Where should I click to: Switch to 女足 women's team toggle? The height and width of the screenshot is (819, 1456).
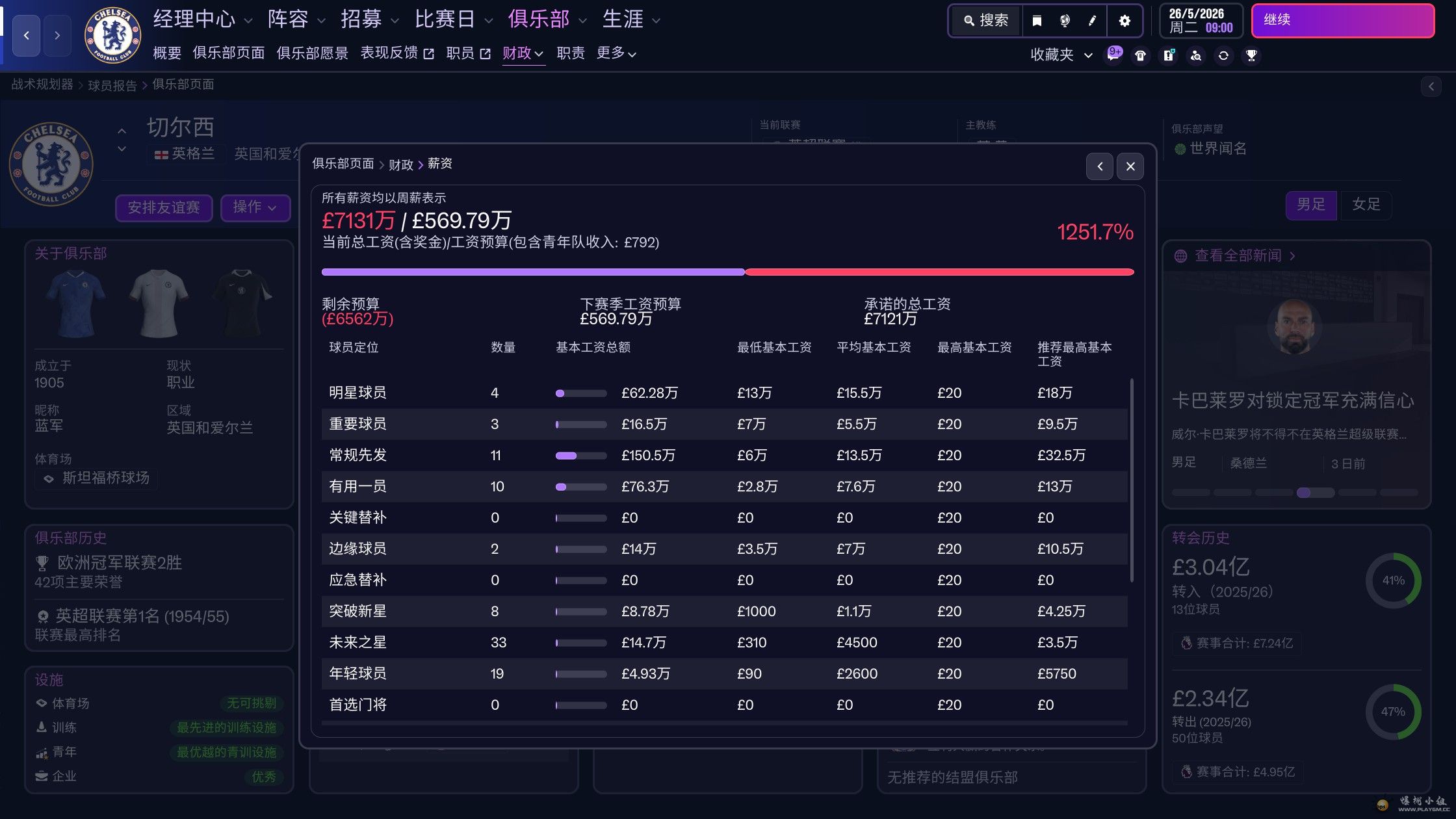point(1366,205)
